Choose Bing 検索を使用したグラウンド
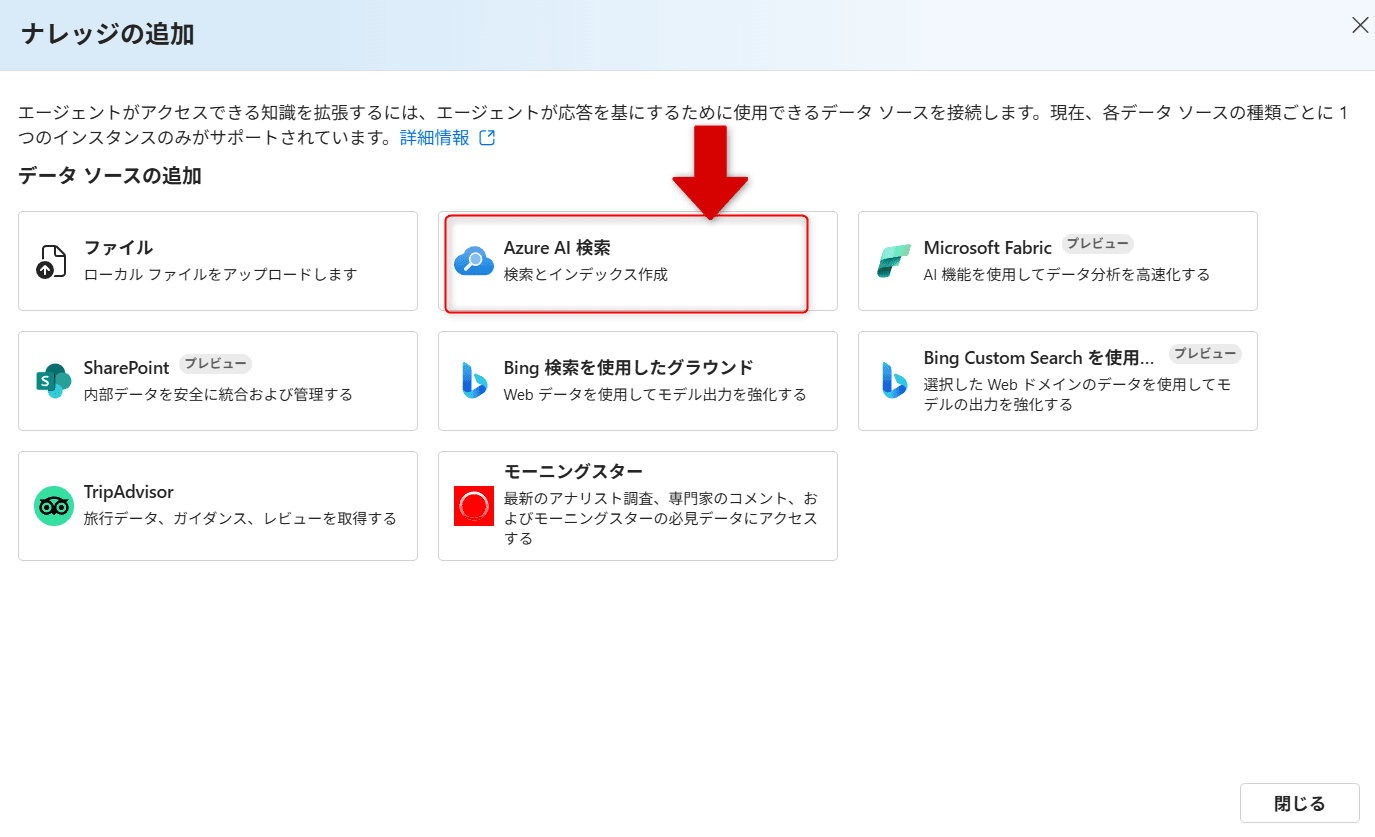 point(637,380)
